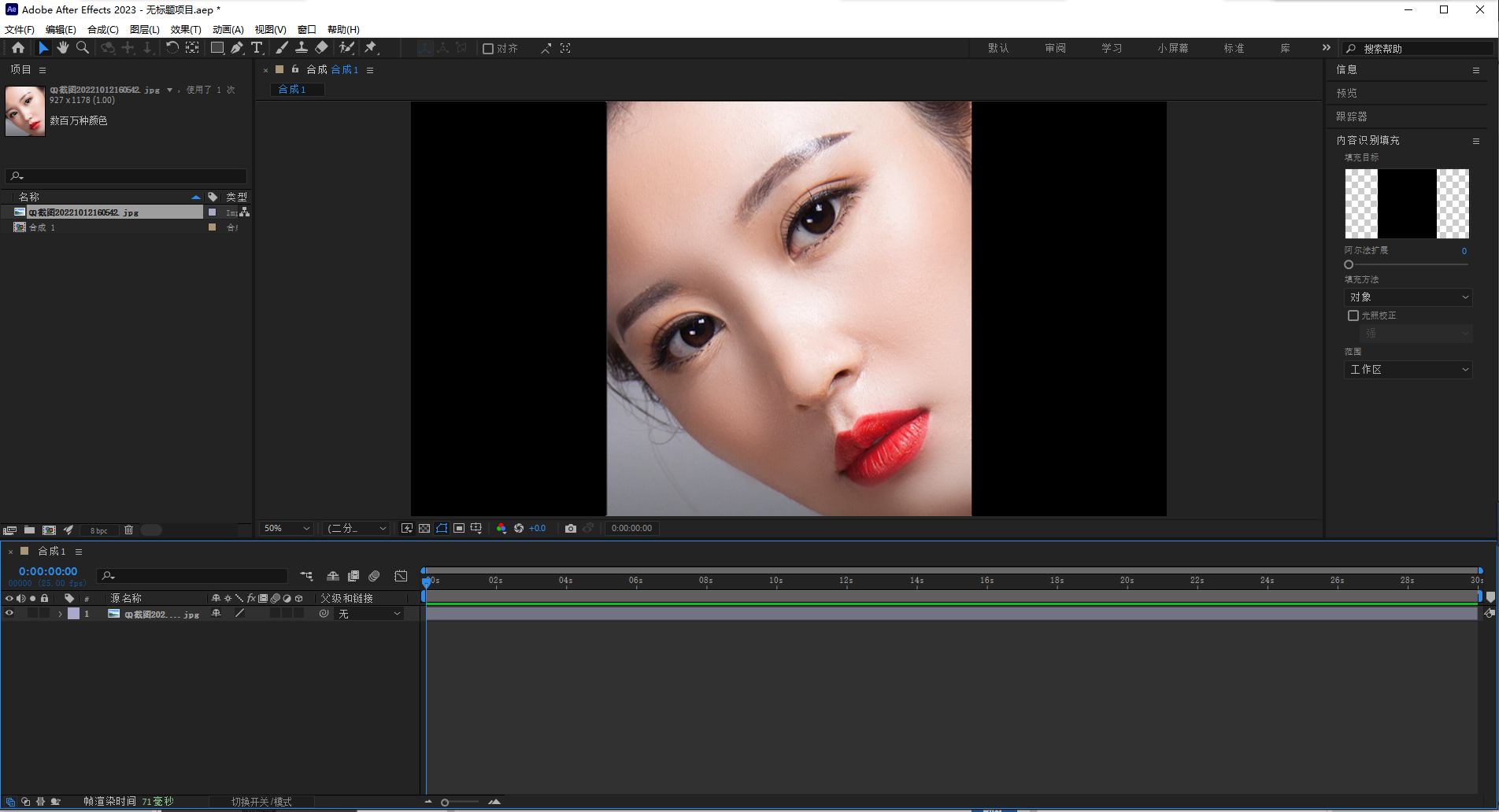Viewport: 1499px width, 812px height.
Task: Select the Type (T) tool
Action: pyautogui.click(x=257, y=48)
